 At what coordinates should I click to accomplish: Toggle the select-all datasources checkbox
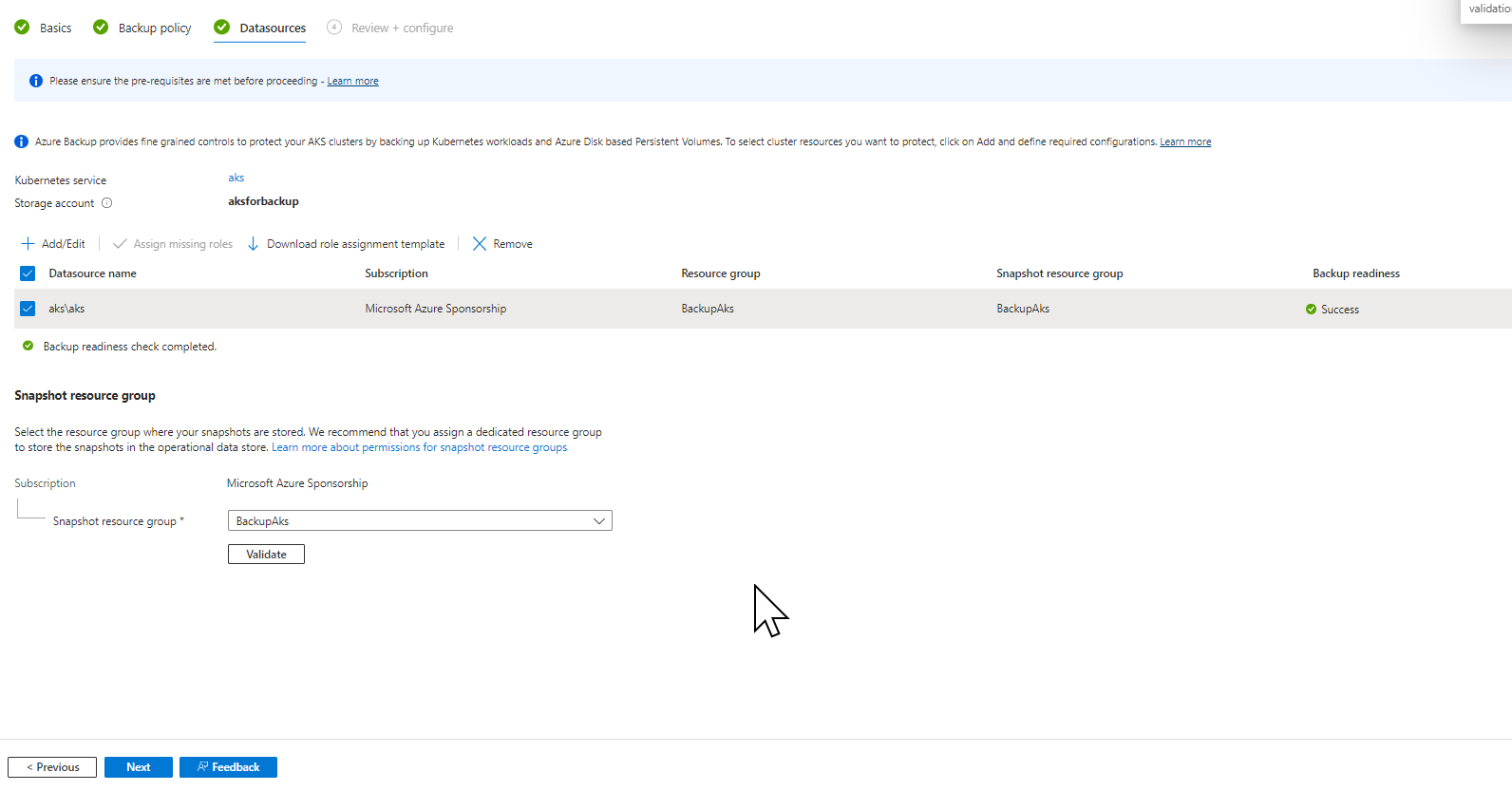(x=28, y=273)
